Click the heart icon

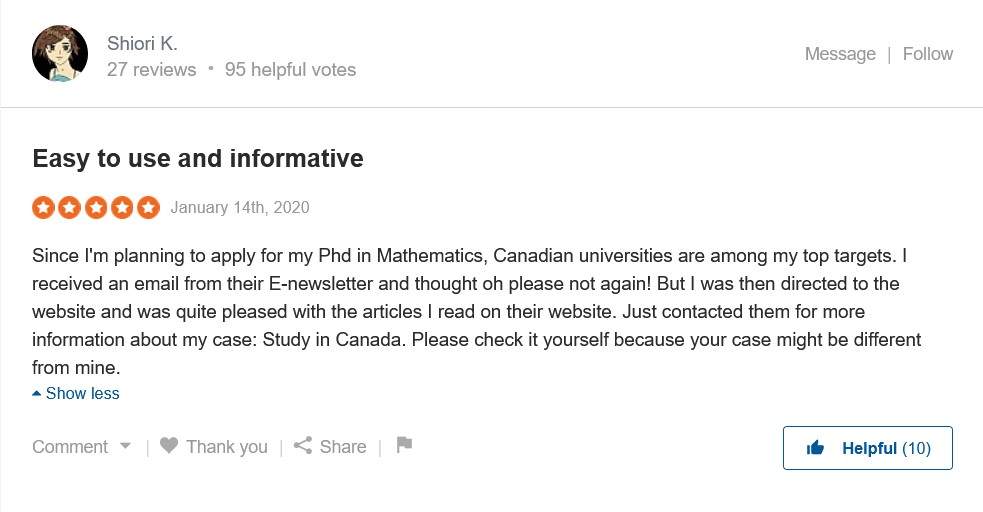[x=169, y=446]
